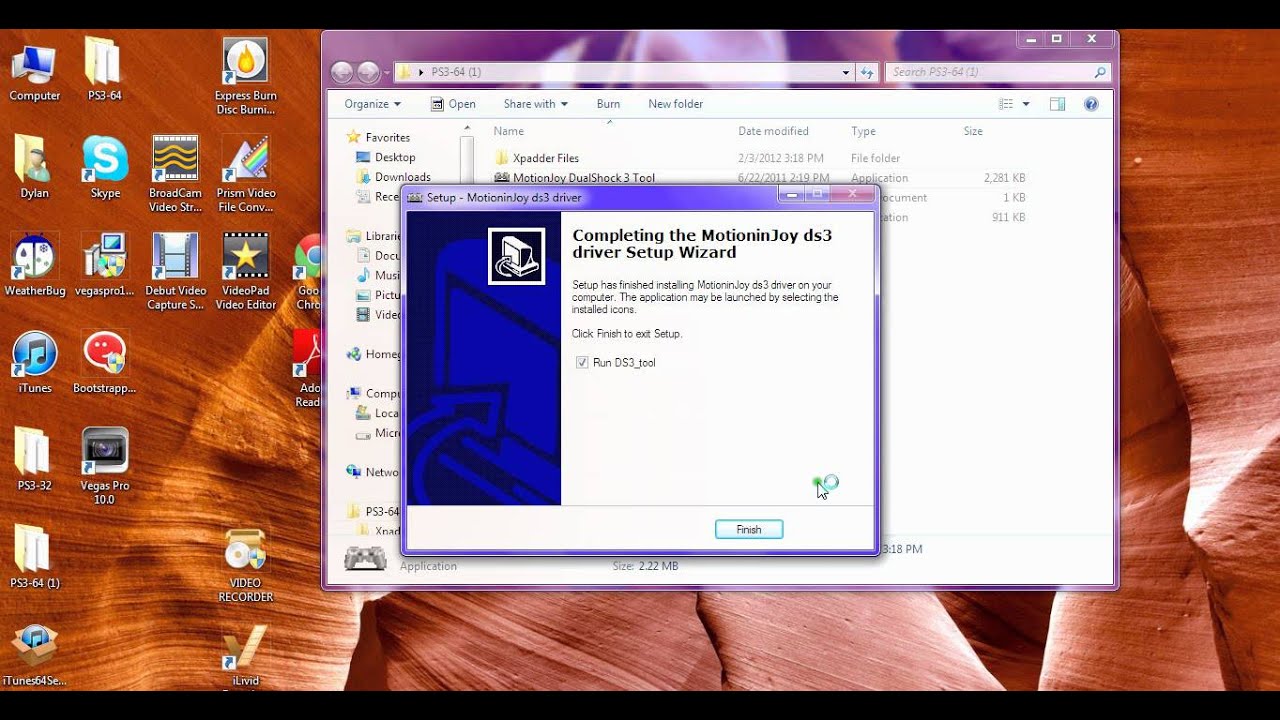The height and width of the screenshot is (720, 1280).
Task: Open BroadCam Video Streaming shortcut
Action: tap(175, 174)
